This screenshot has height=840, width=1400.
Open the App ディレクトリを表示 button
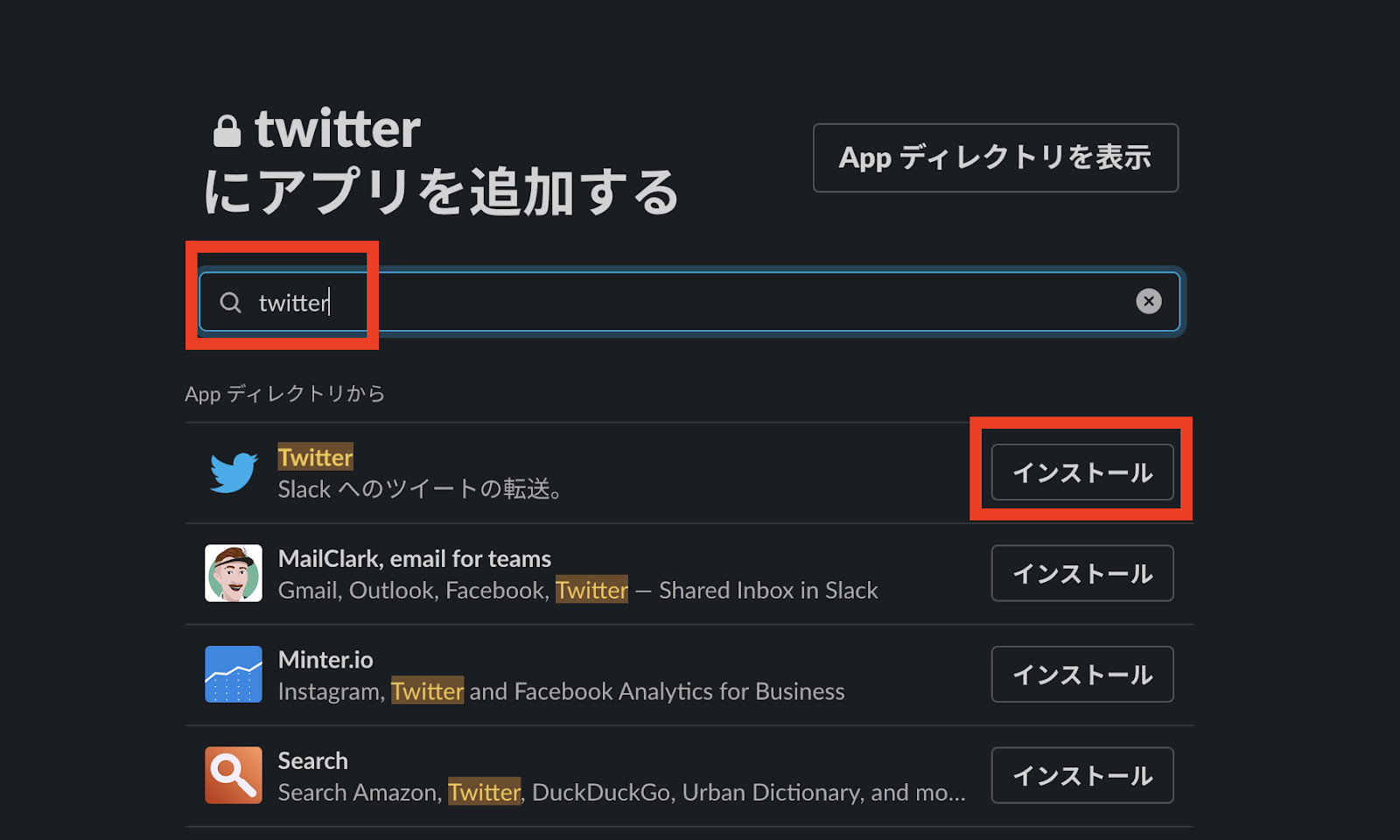[x=996, y=157]
